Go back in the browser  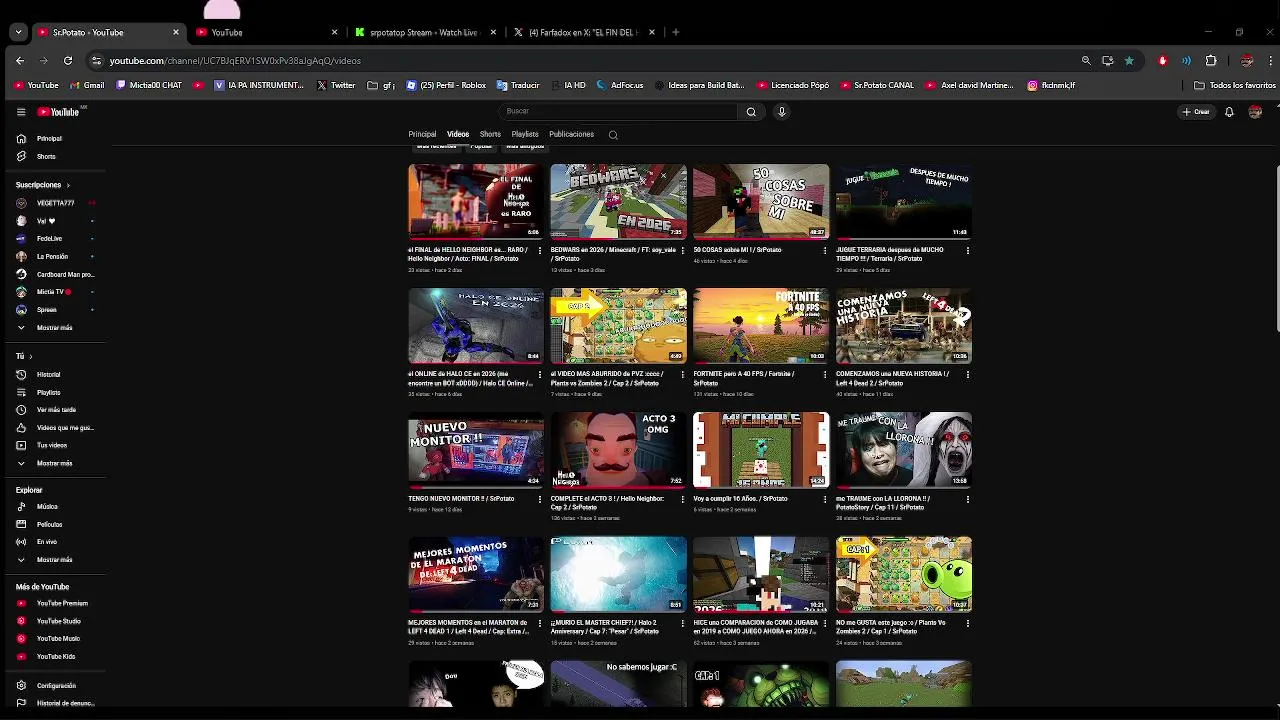click(x=20, y=61)
